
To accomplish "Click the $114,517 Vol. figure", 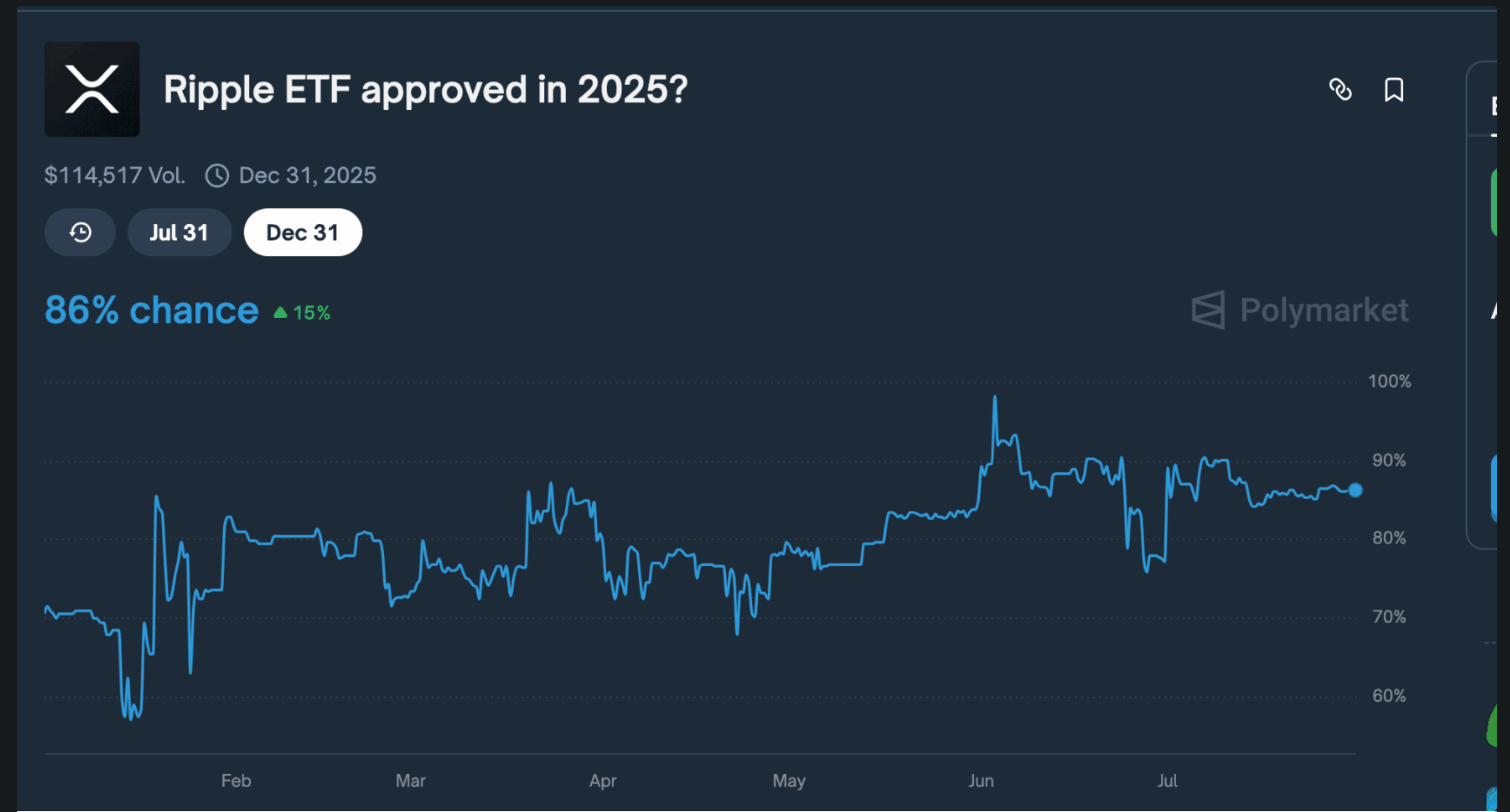I will click(115, 176).
